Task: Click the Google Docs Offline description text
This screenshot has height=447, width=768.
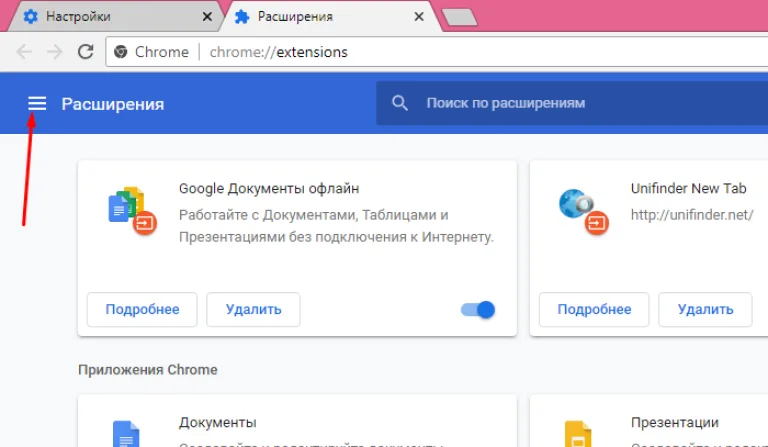Action: point(336,226)
